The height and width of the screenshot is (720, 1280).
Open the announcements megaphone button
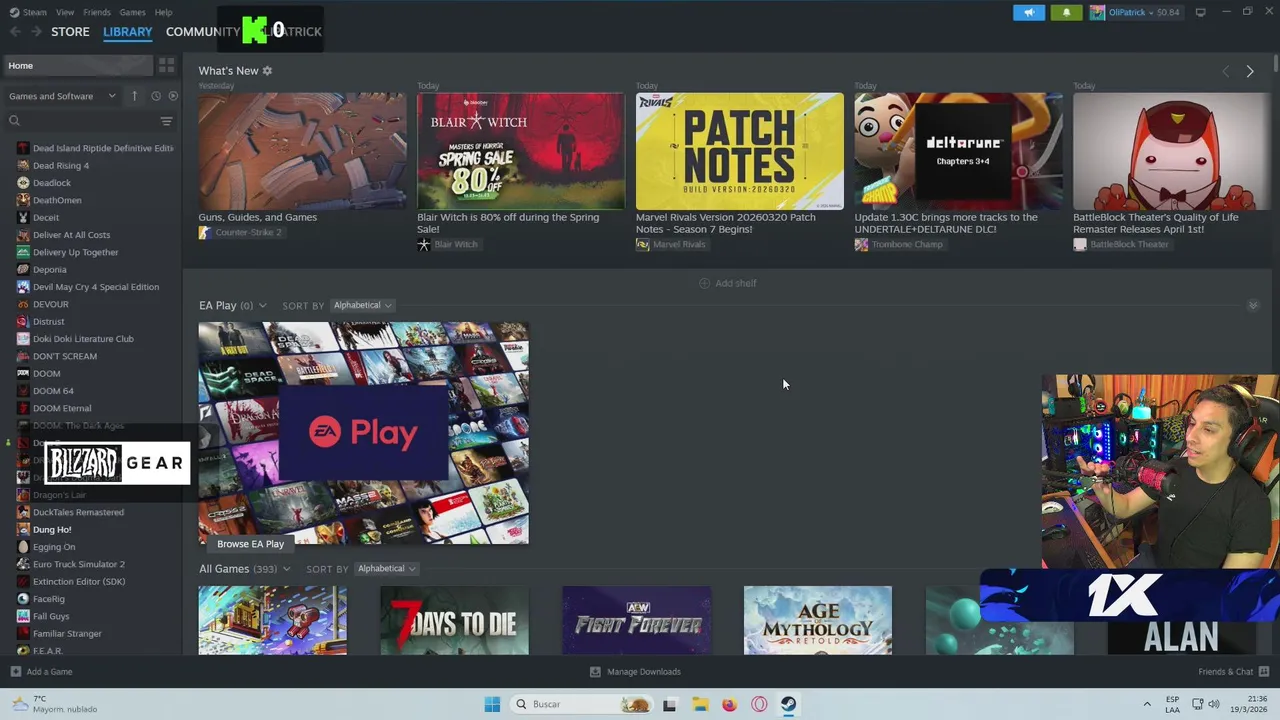click(1028, 12)
